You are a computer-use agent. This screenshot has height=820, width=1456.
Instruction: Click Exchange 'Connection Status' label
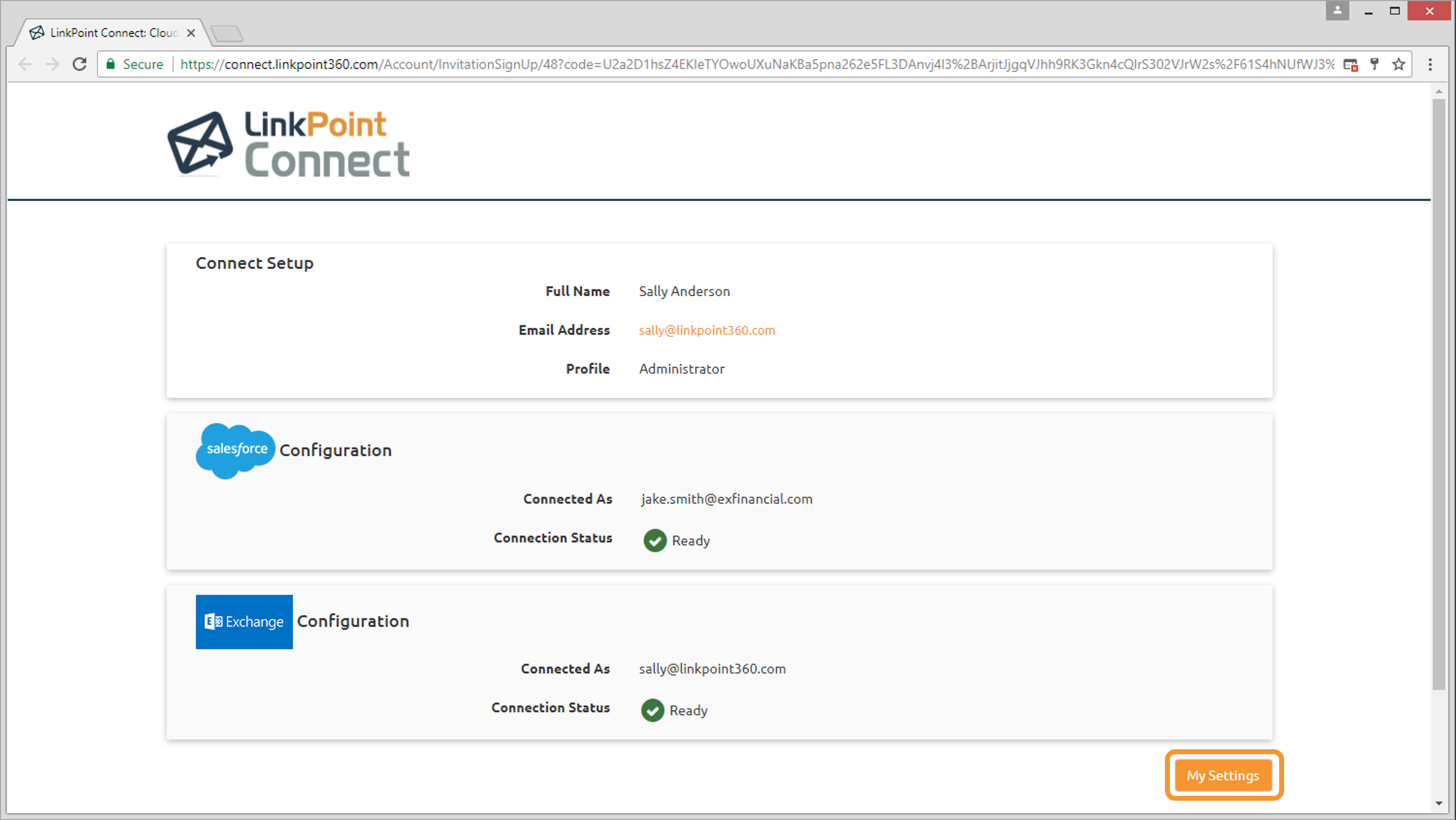550,708
